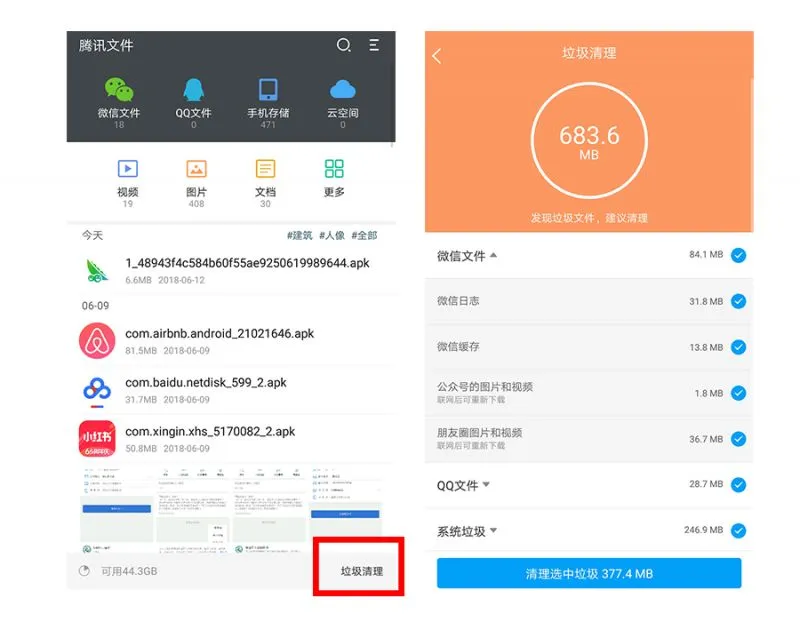The width and height of the screenshot is (800, 622).
Task: Uncheck the 微信缓存 13.8 MB checkbox
Action: 738,347
